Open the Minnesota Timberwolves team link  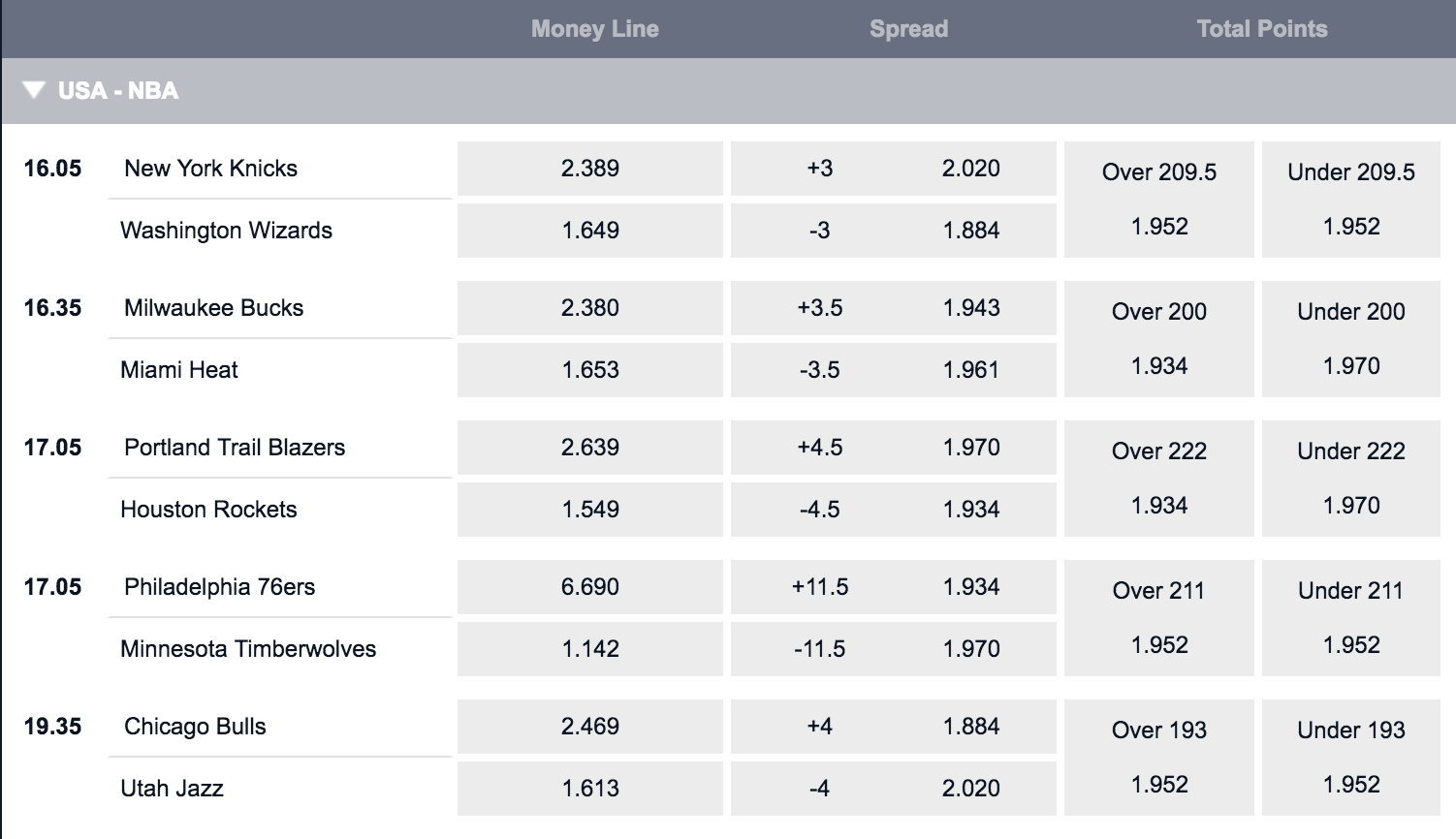click(x=248, y=649)
